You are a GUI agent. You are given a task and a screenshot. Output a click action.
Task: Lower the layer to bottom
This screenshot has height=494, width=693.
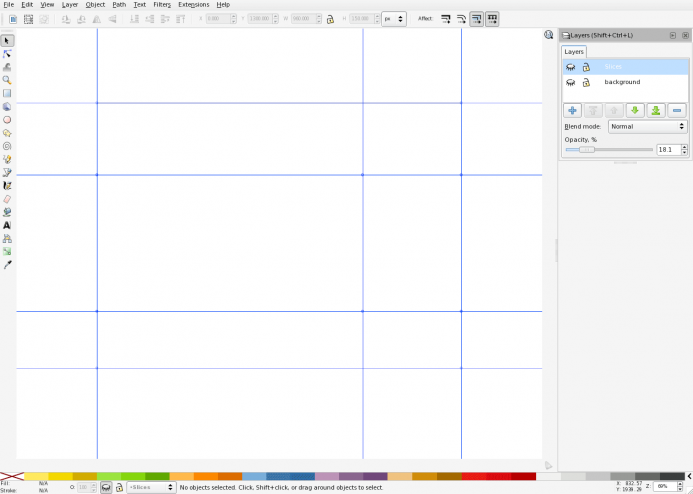click(656, 110)
